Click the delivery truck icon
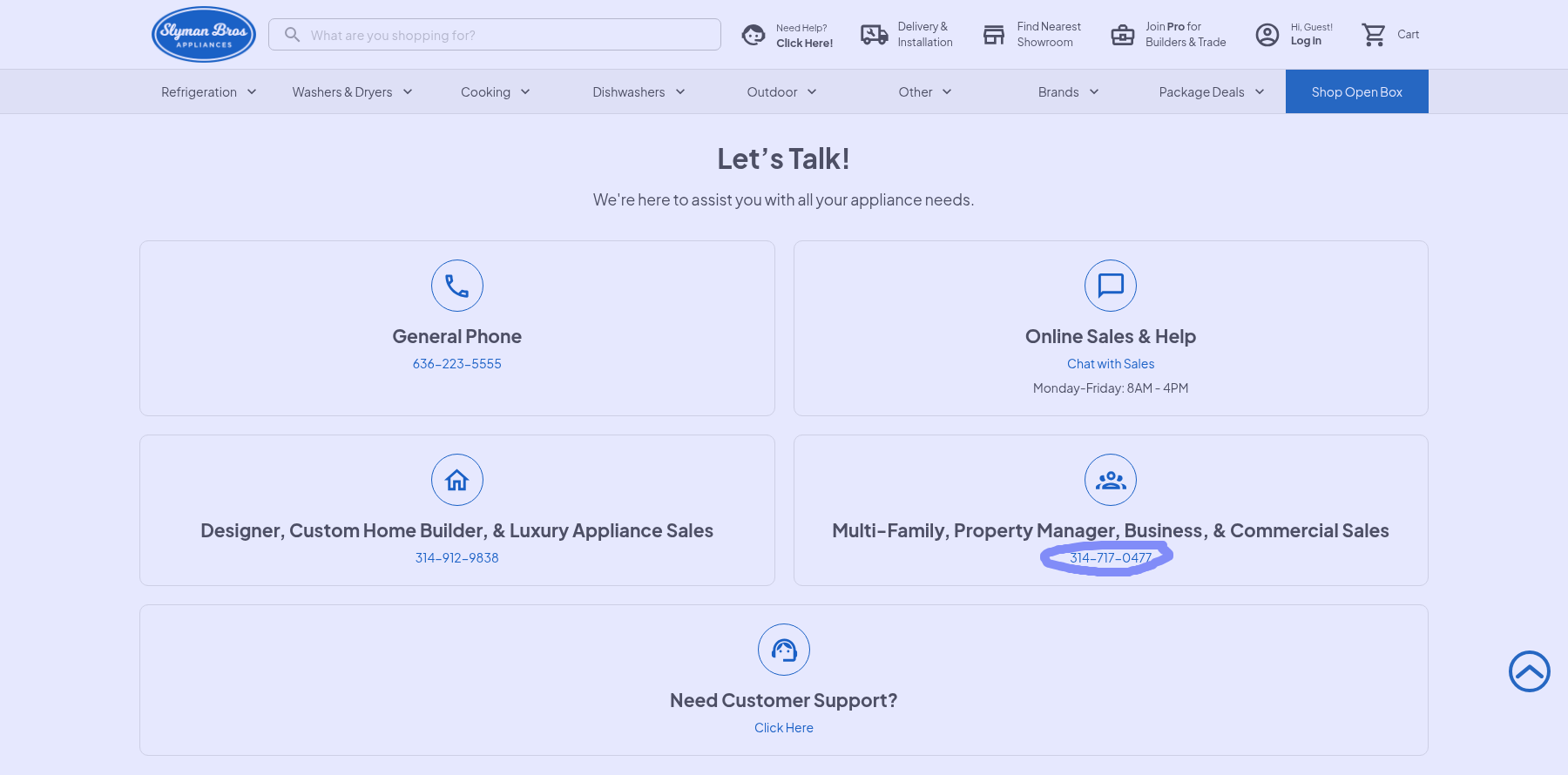Image resolution: width=1568 pixels, height=775 pixels. click(x=874, y=35)
